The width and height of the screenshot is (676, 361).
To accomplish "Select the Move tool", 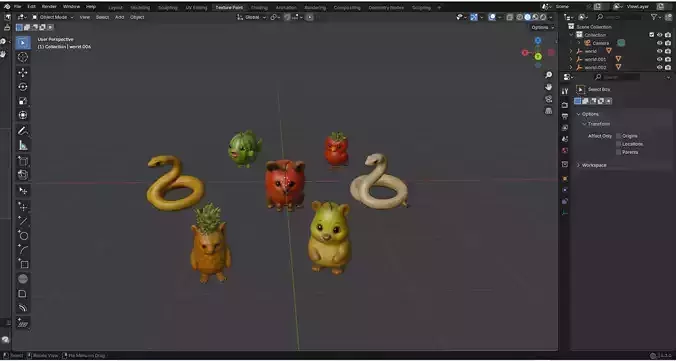I will tap(23, 73).
